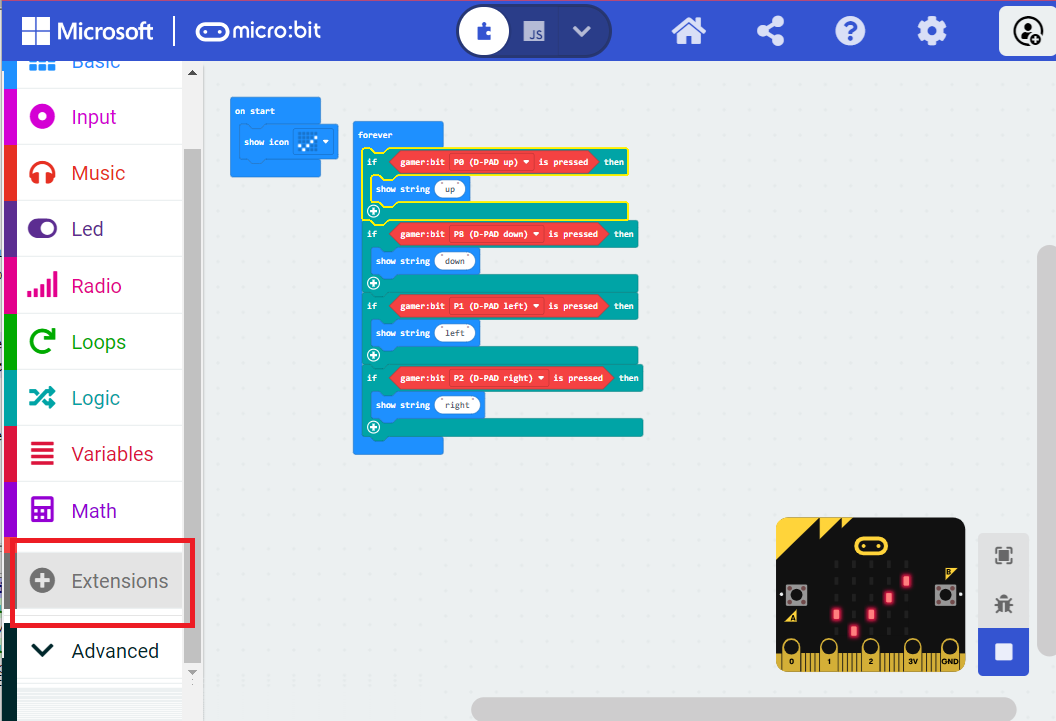
Task: Open editor language dropdown arrow
Action: pos(583,32)
